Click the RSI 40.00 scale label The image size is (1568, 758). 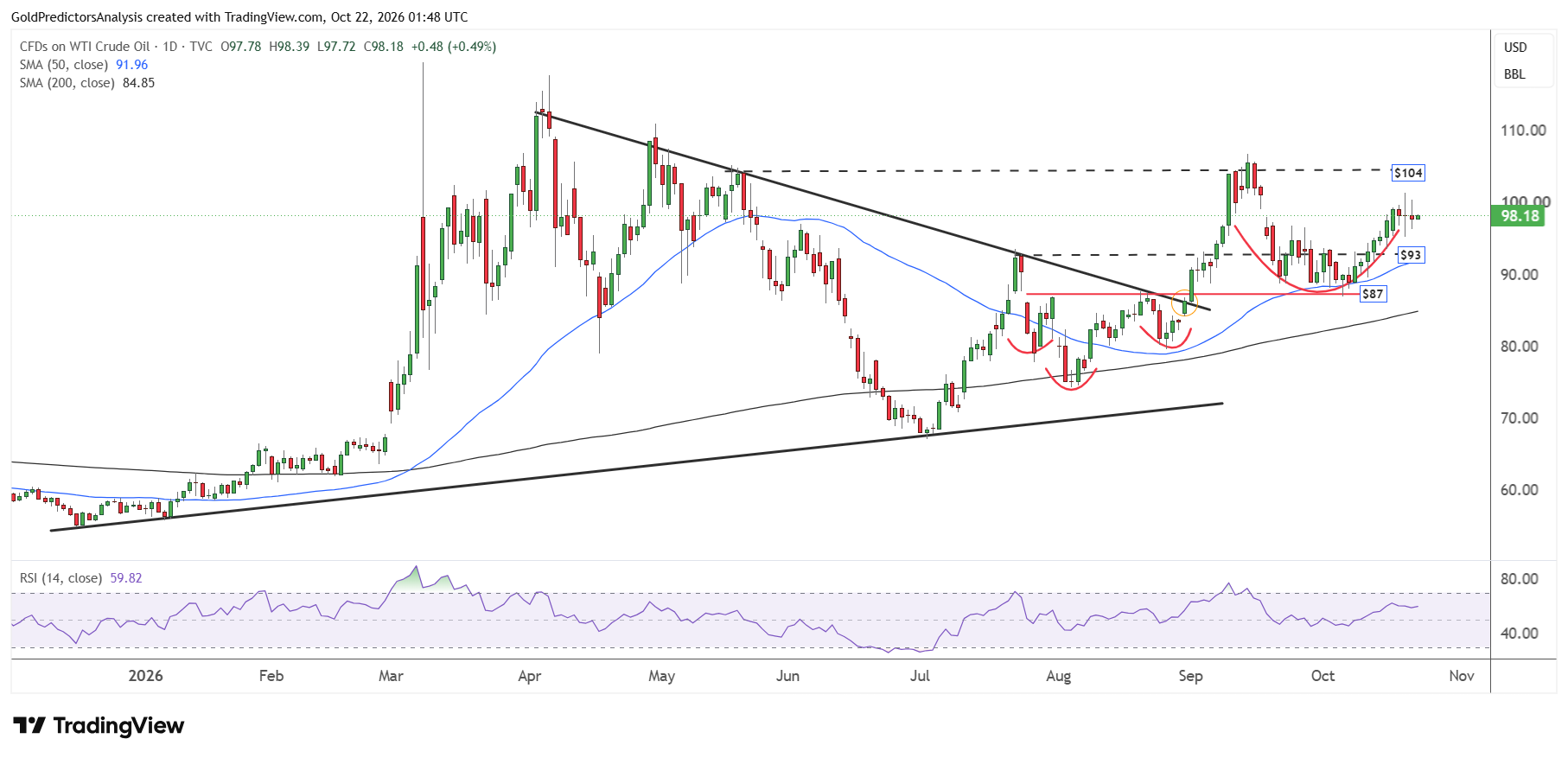pyautogui.click(x=1520, y=634)
